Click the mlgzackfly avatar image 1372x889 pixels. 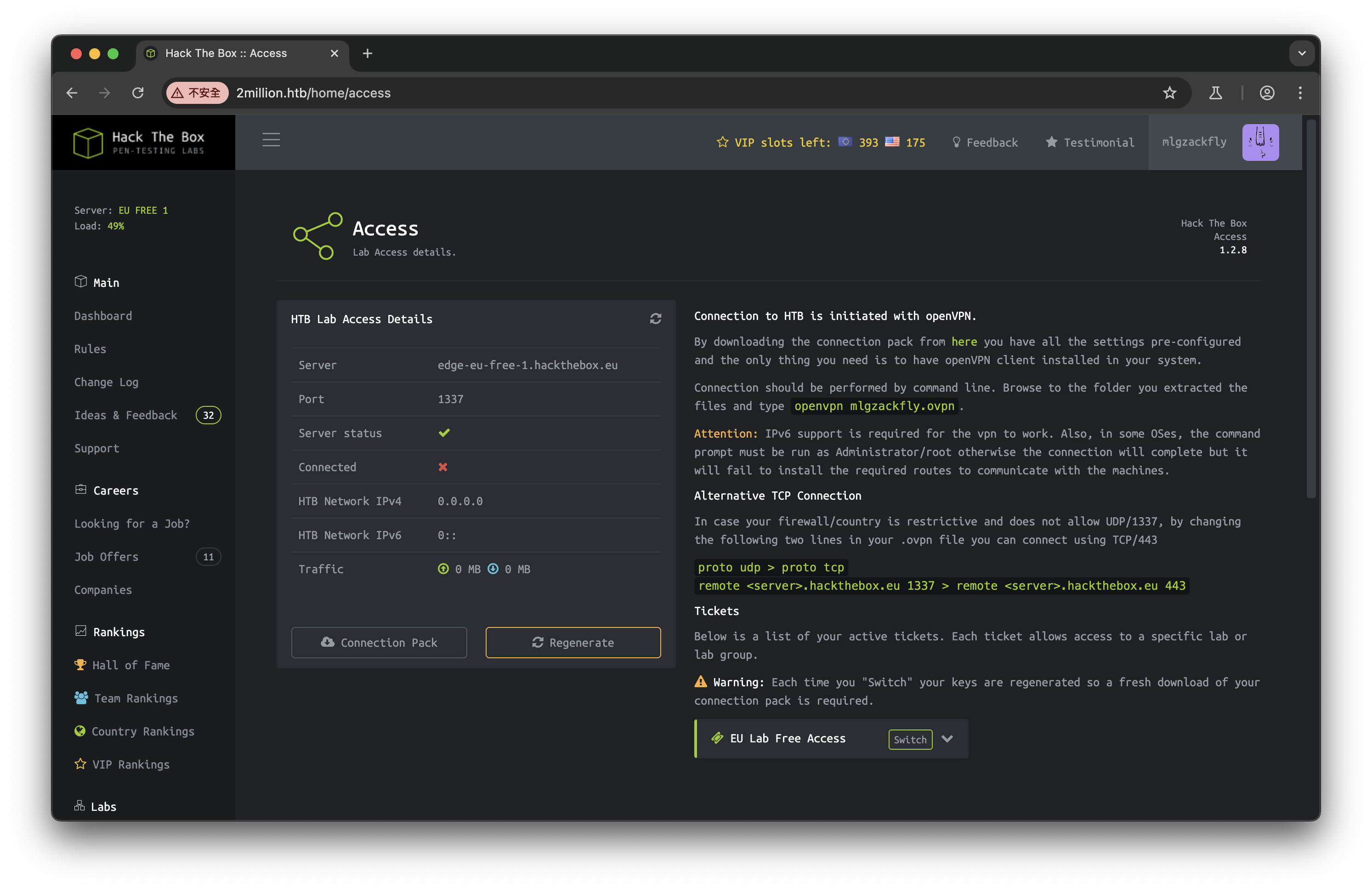pyautogui.click(x=1260, y=142)
